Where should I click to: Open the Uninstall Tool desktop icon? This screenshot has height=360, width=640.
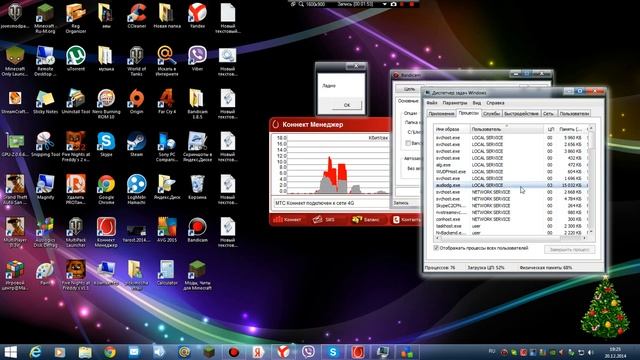(x=76, y=102)
